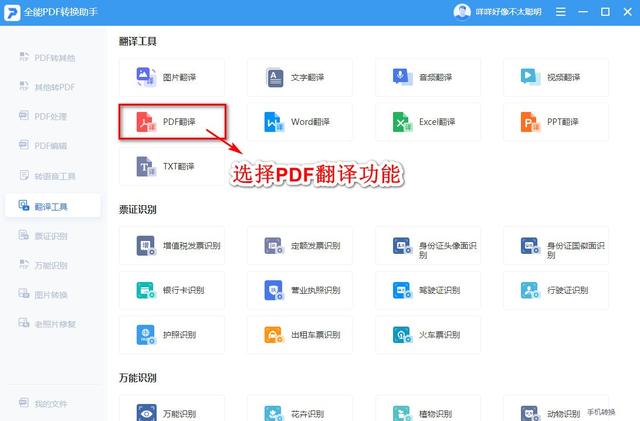Viewport: 640px width, 421px height.
Task: Open 驾驶证识别 driver license recognition
Action: click(x=428, y=290)
